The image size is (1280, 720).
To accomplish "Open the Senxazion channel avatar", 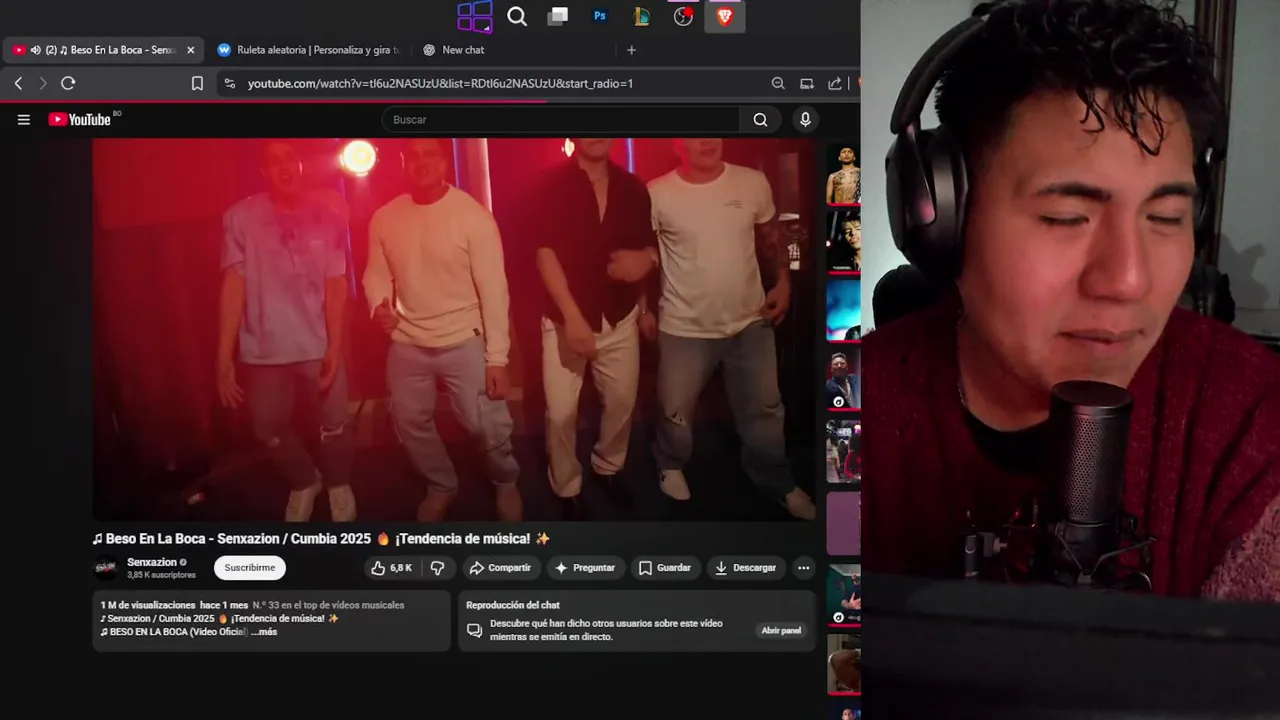I will click(106, 568).
